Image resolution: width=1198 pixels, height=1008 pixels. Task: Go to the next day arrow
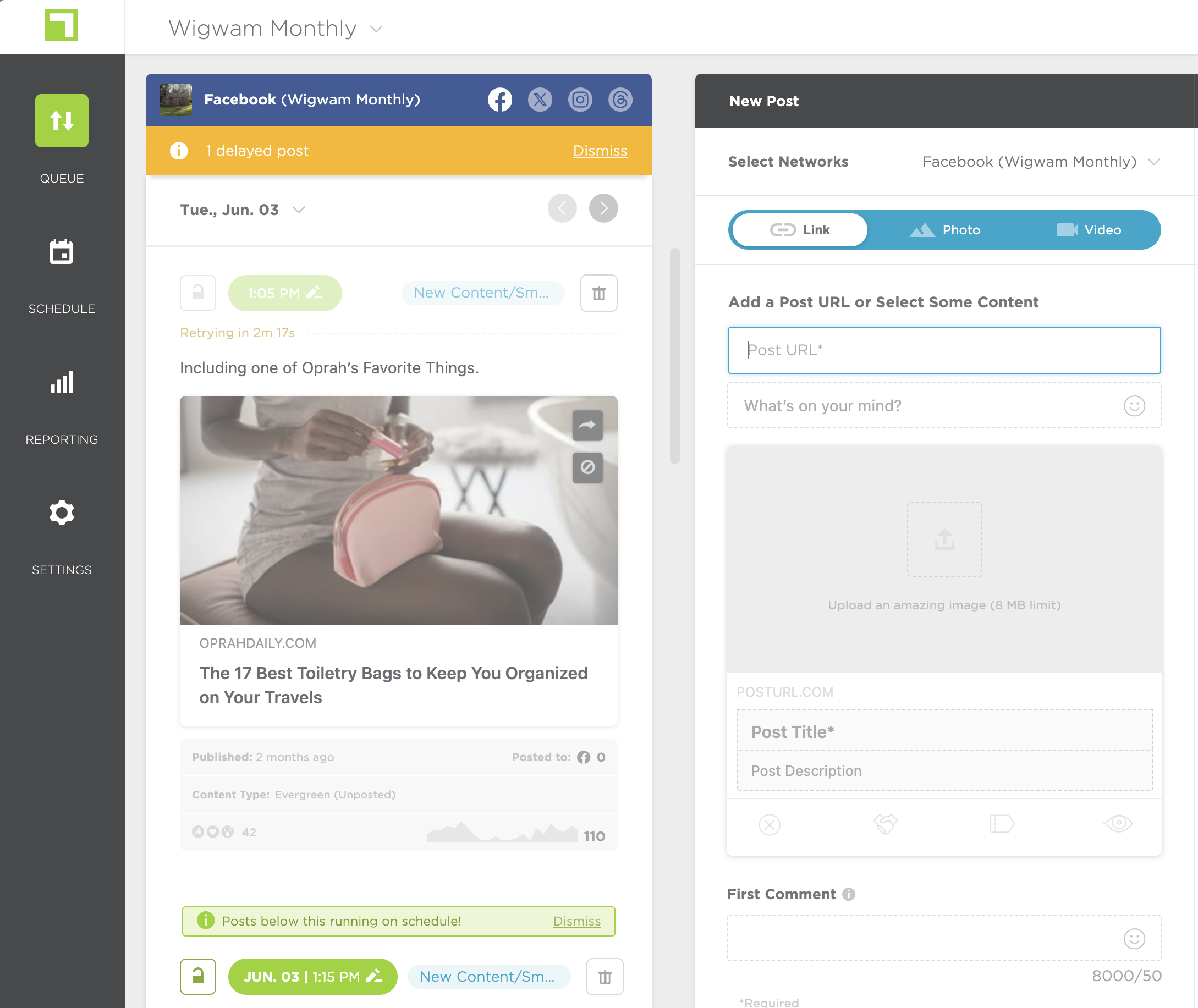point(603,208)
